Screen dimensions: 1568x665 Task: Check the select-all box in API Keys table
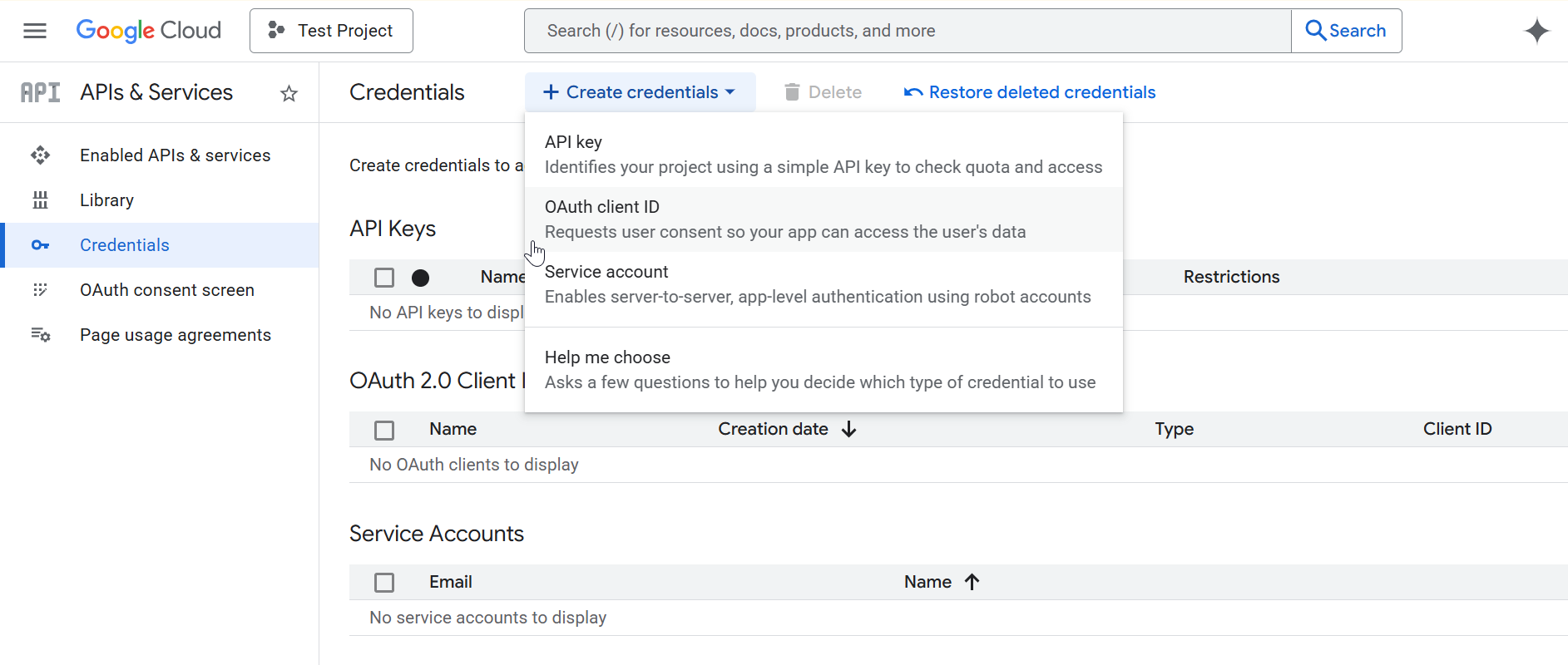pyautogui.click(x=384, y=278)
